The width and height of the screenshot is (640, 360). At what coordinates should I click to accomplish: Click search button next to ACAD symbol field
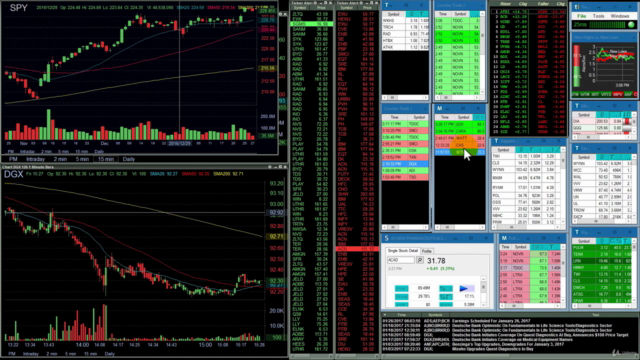click(420, 260)
